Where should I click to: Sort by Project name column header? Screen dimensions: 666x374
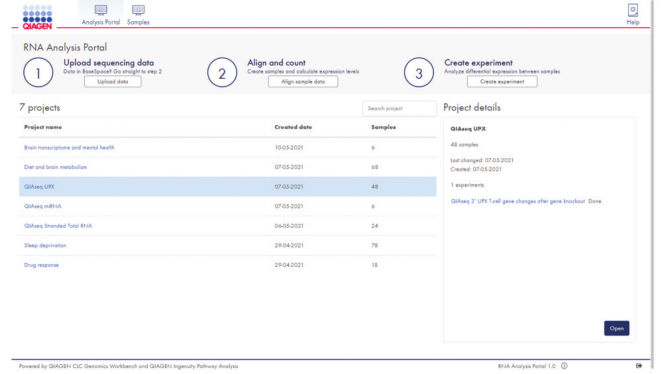(43, 127)
